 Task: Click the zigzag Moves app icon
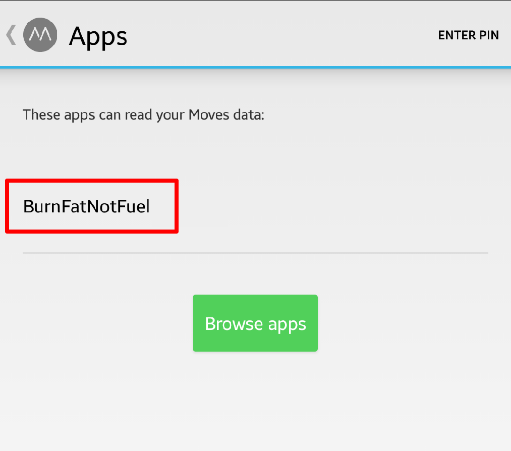coord(40,35)
